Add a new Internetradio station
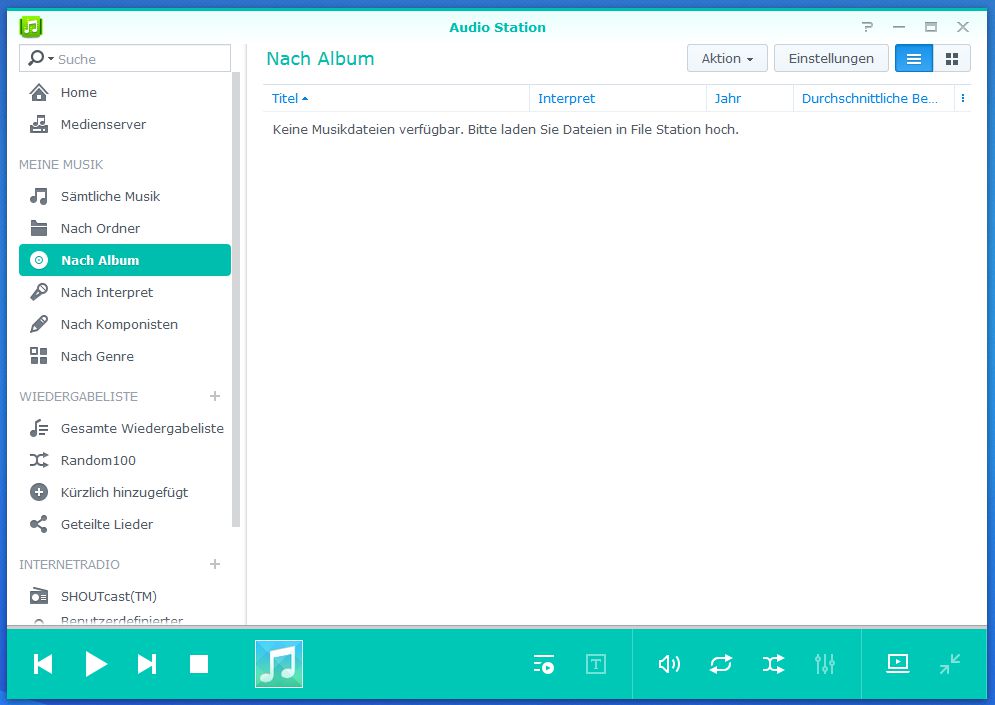This screenshot has height=705, width=995. pyautogui.click(x=215, y=564)
